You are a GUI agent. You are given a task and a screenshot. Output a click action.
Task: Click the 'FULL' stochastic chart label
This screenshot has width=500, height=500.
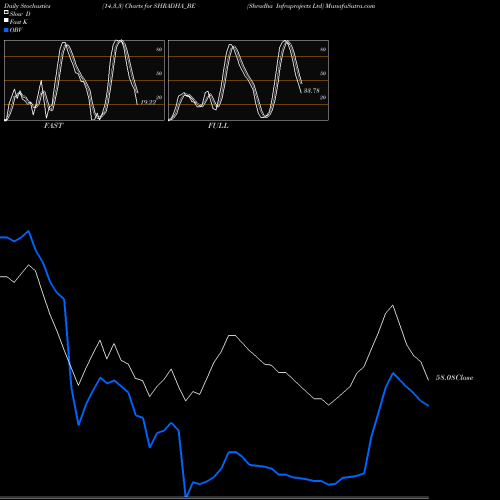[218, 126]
